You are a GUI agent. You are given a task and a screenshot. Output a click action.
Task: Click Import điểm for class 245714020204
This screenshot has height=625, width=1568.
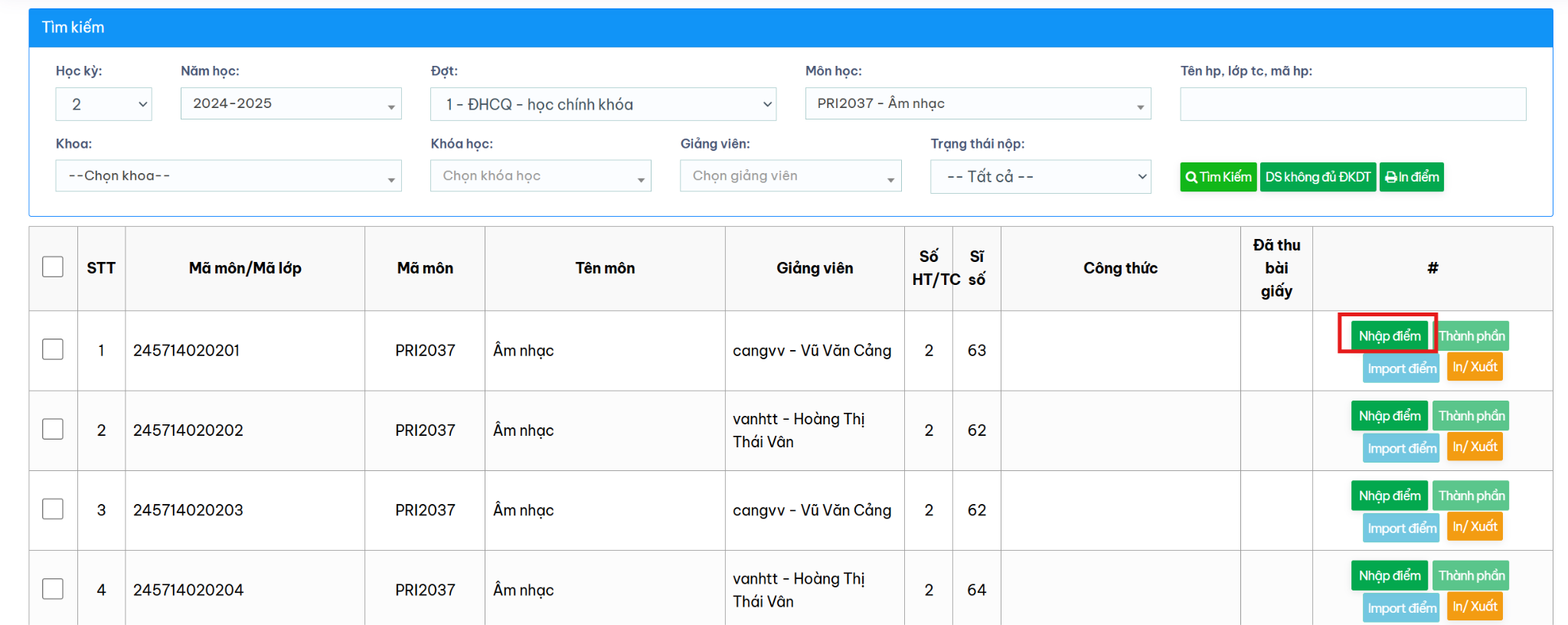click(1402, 607)
